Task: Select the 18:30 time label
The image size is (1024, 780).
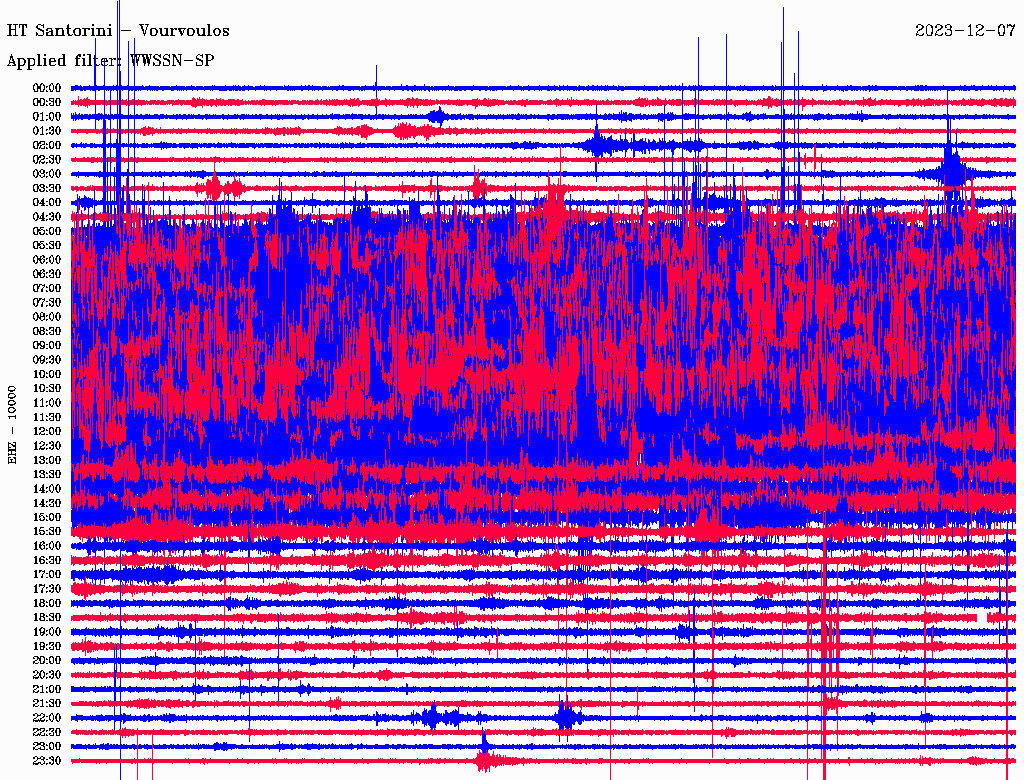Action: 47,618
